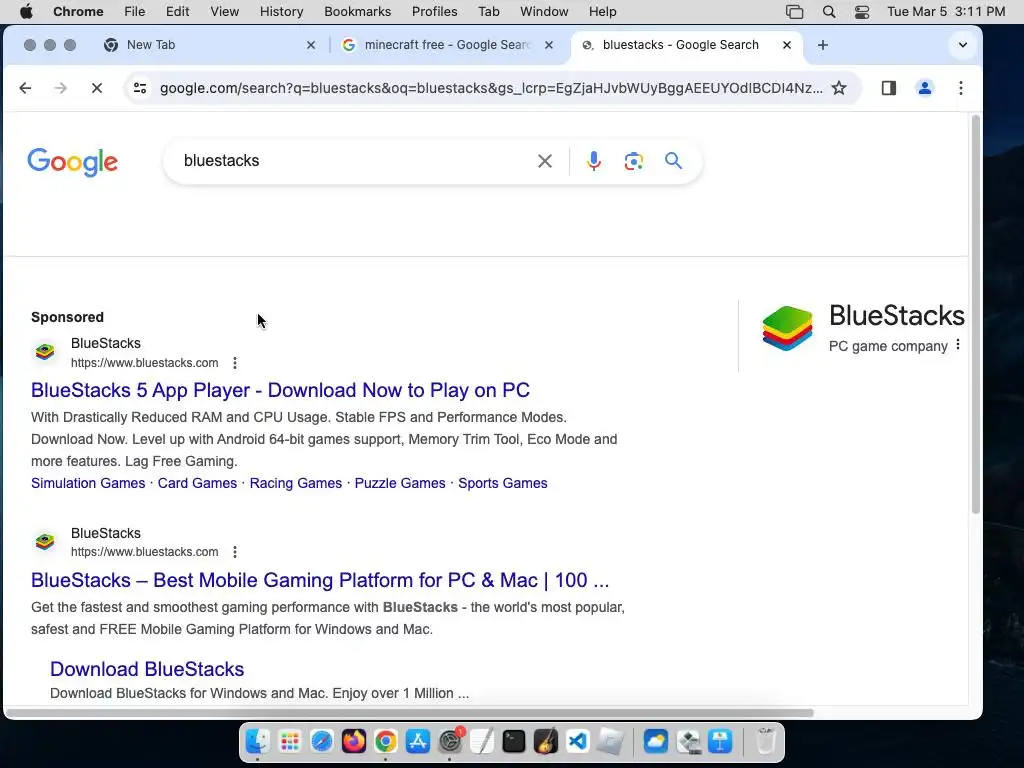Open Racing Games sitelink
Image resolution: width=1024 pixels, height=768 pixels.
296,483
